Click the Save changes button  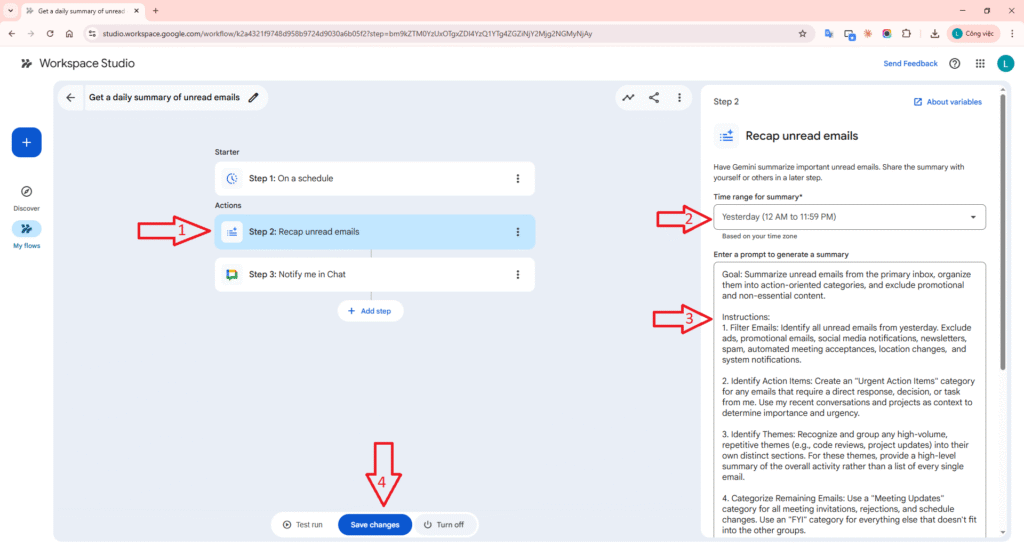(375, 524)
